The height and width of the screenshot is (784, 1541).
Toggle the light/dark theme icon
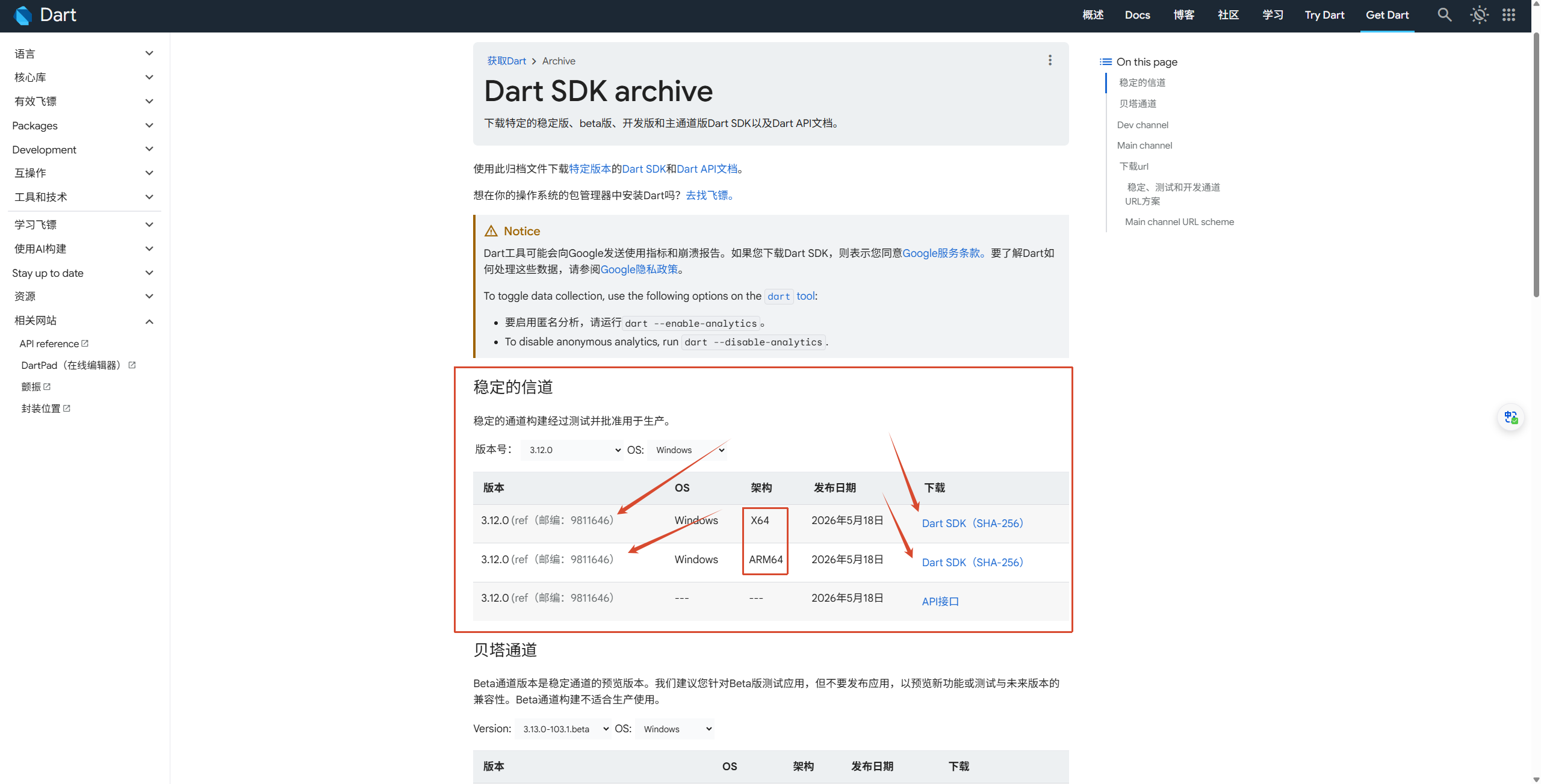click(x=1479, y=15)
